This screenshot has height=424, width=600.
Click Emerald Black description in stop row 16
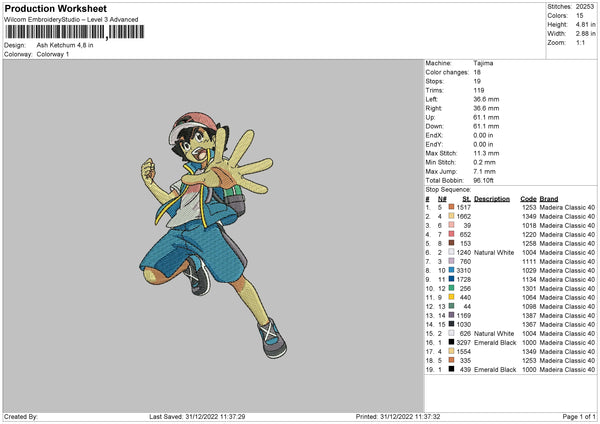[x=495, y=342]
